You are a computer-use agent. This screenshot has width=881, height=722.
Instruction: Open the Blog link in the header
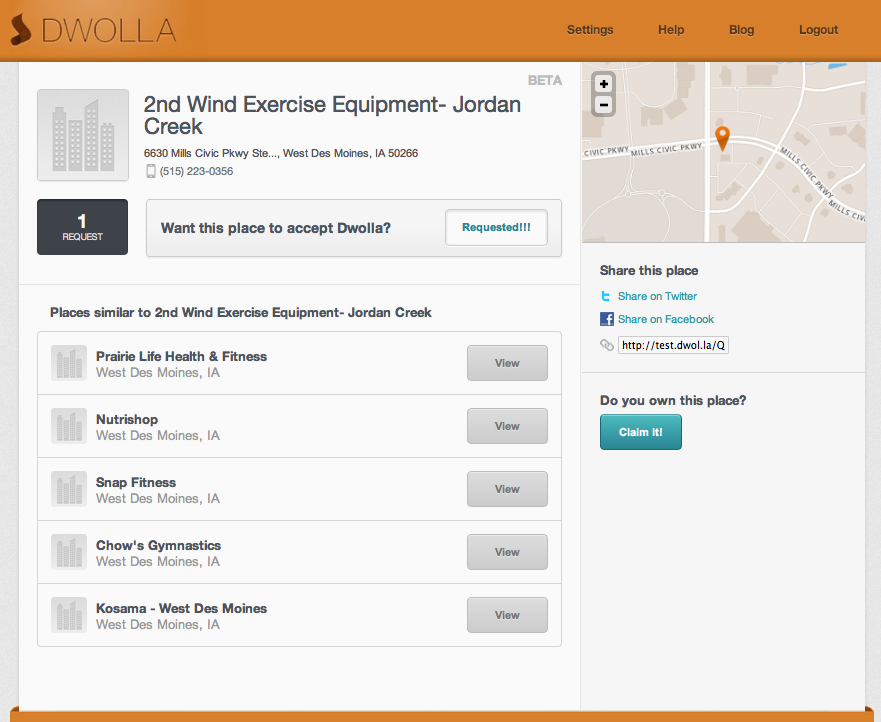point(741,30)
